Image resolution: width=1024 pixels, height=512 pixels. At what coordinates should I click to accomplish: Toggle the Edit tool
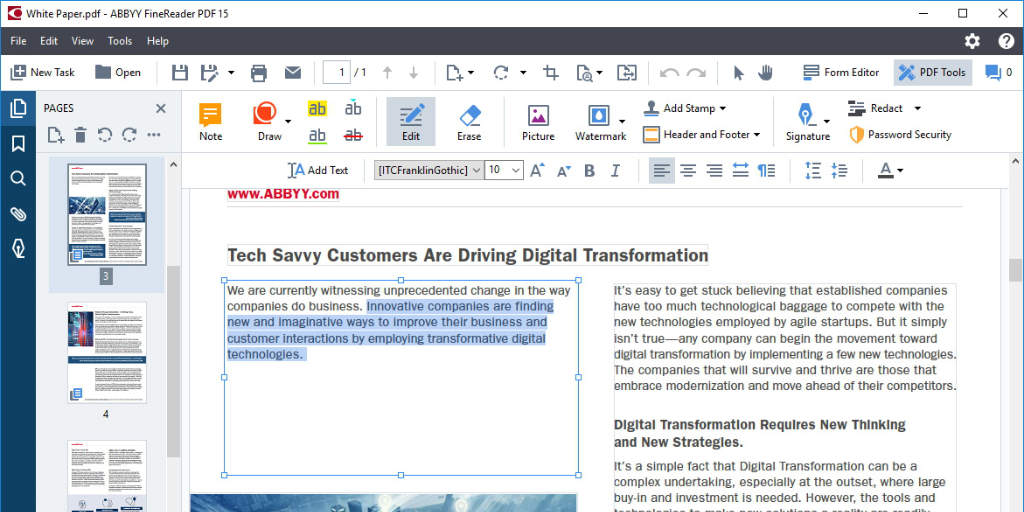pyautogui.click(x=411, y=121)
